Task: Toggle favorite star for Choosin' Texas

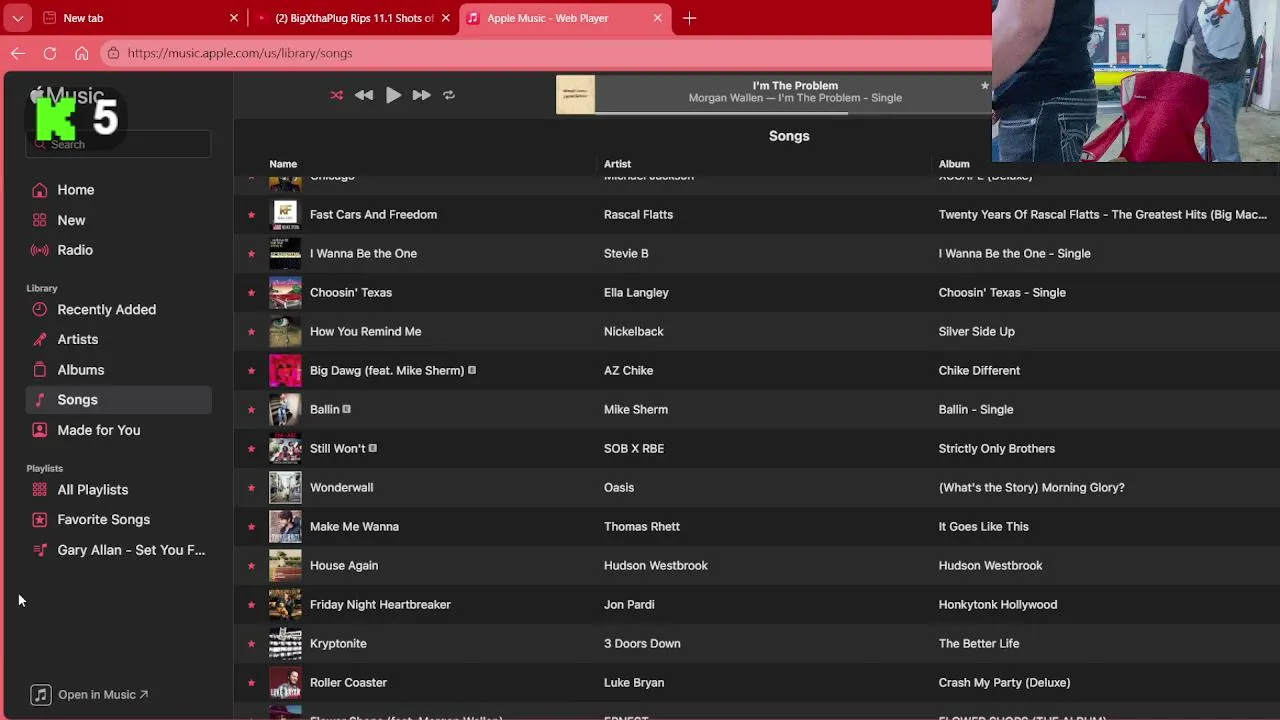Action: point(251,293)
